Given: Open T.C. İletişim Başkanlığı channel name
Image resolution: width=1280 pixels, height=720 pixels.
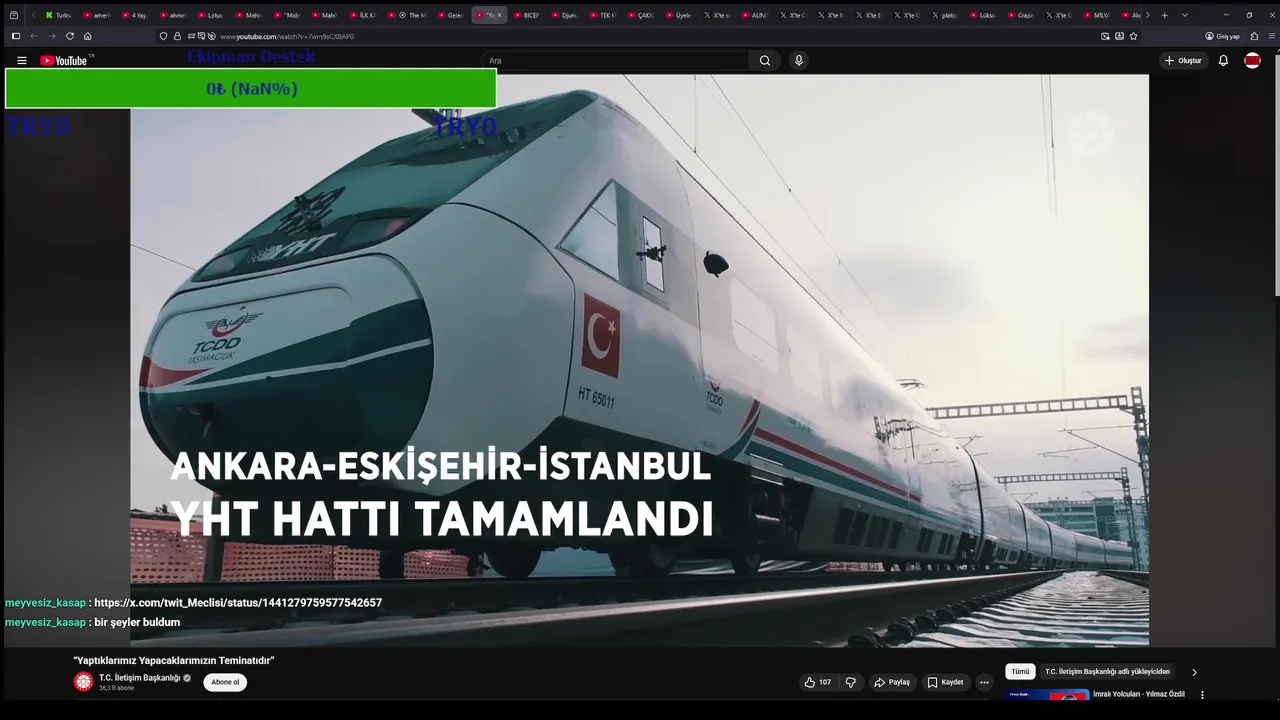Looking at the screenshot, I should [x=140, y=678].
